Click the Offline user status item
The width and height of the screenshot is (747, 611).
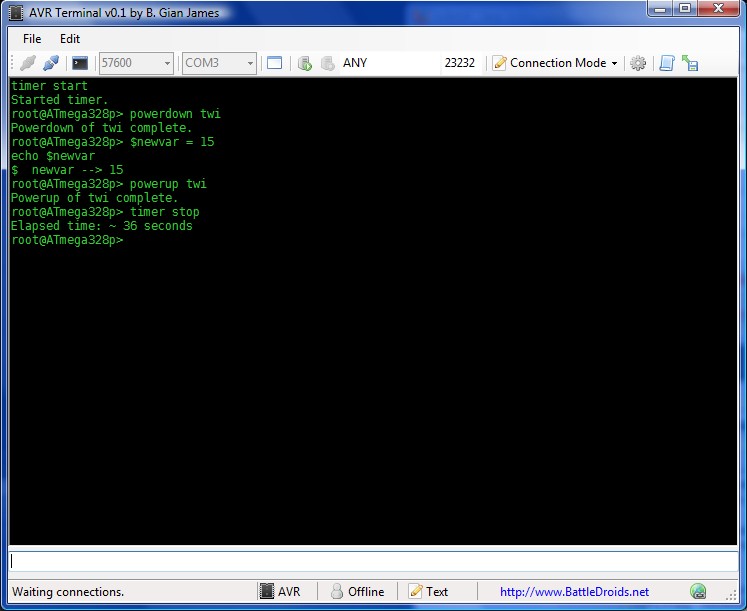(357, 591)
